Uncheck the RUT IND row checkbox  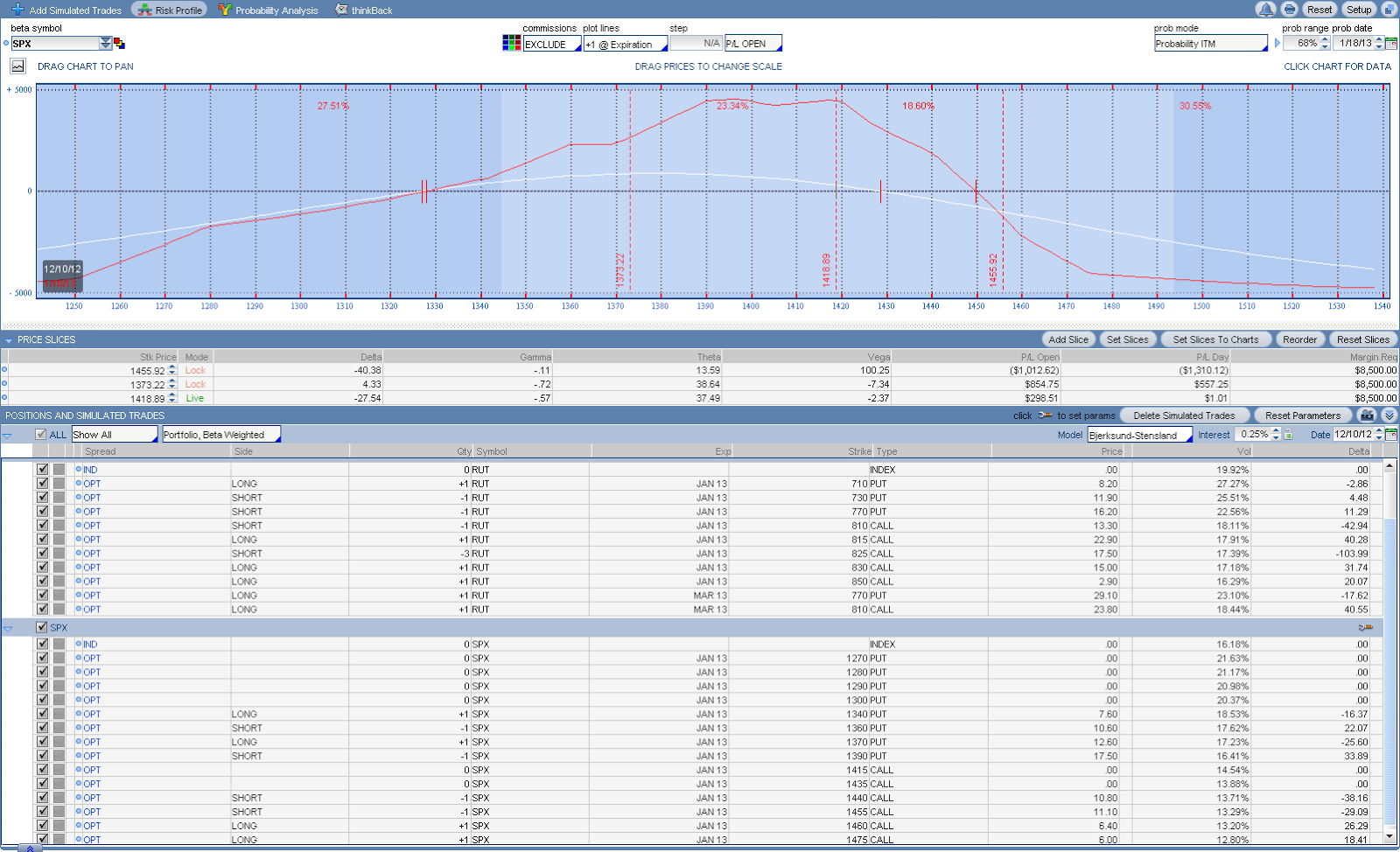42,469
